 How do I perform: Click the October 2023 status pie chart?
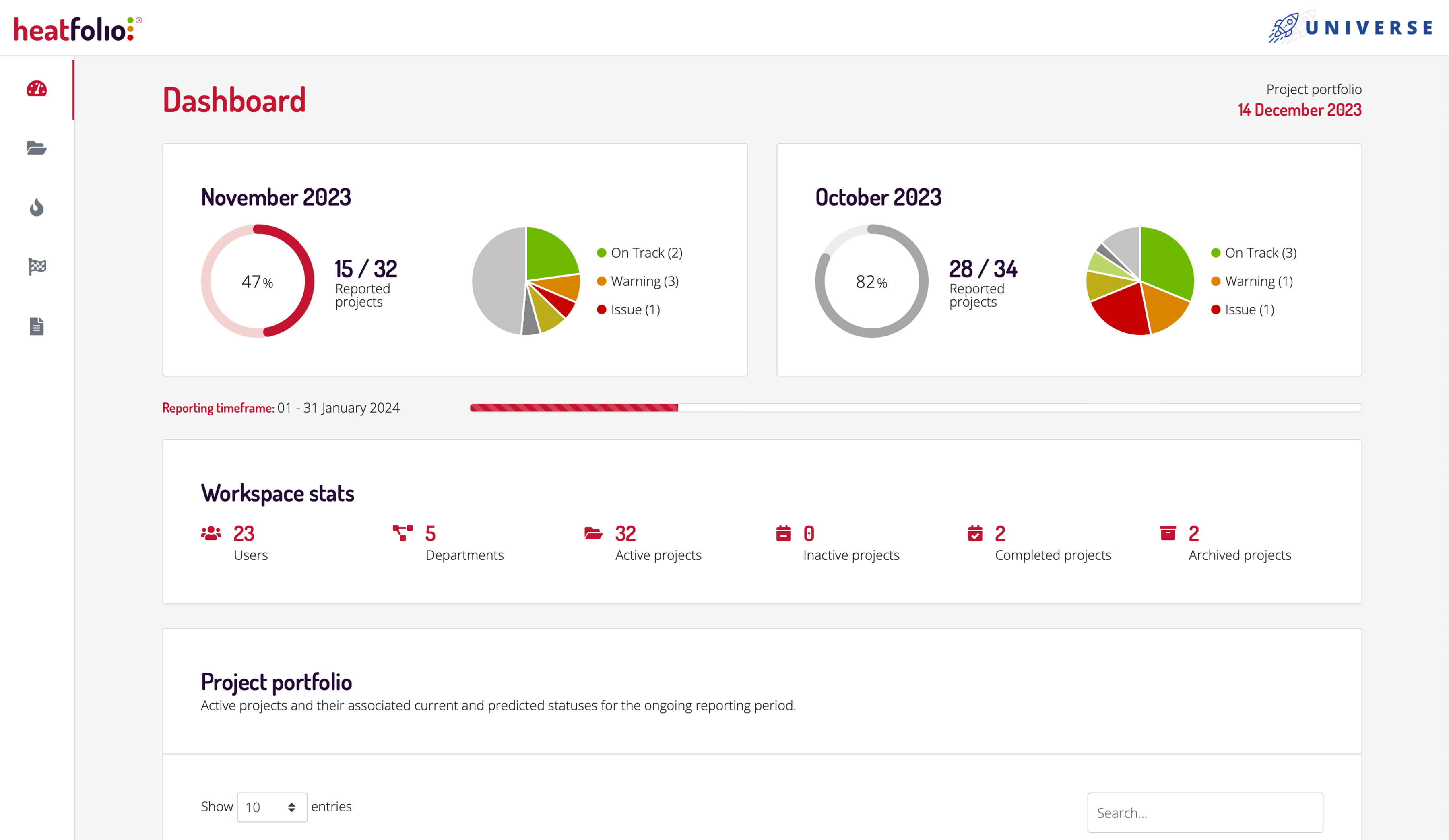click(x=1139, y=281)
